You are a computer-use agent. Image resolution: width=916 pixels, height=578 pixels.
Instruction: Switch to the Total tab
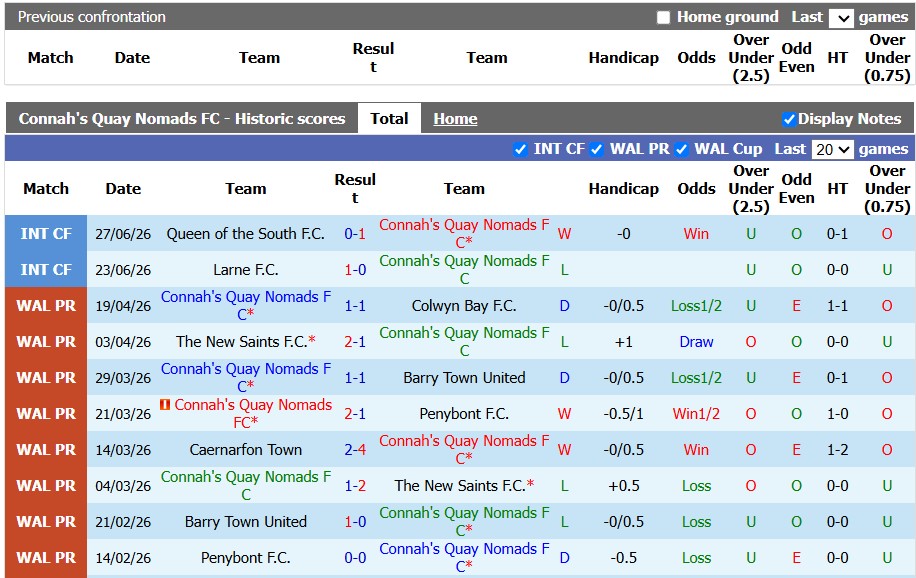tap(389, 119)
